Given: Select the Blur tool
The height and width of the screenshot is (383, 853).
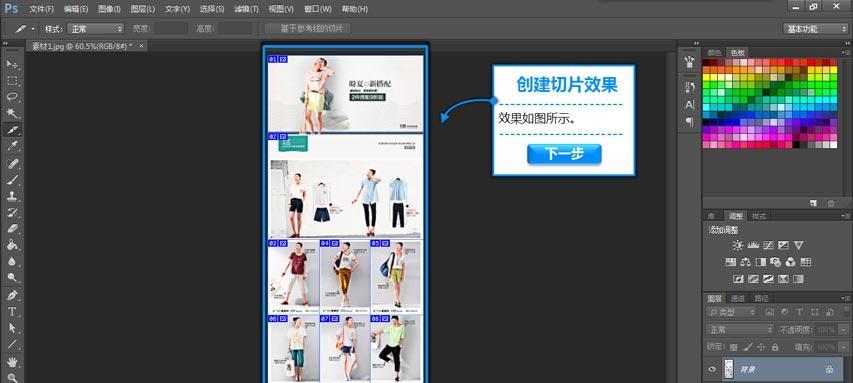Looking at the screenshot, I should click(12, 261).
